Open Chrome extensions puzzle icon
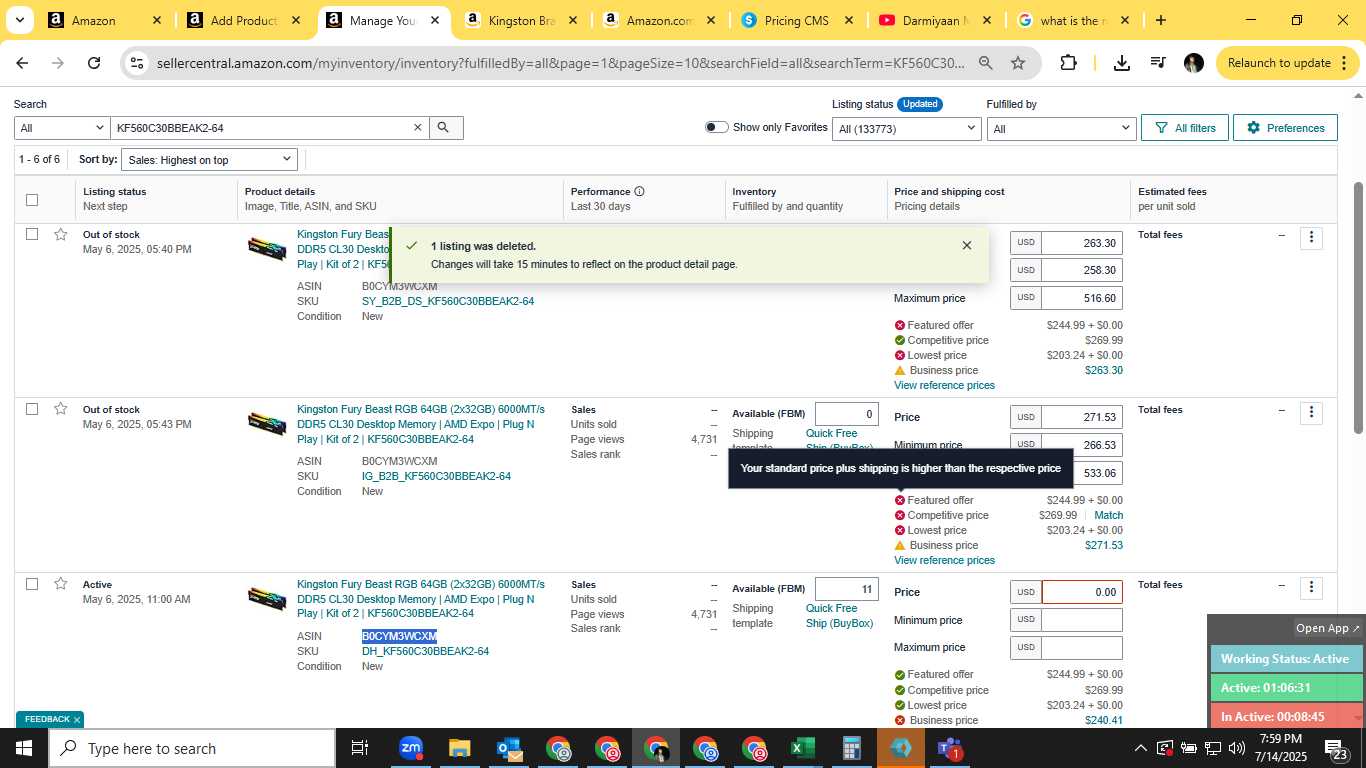Image resolution: width=1366 pixels, height=768 pixels. tap(1068, 63)
